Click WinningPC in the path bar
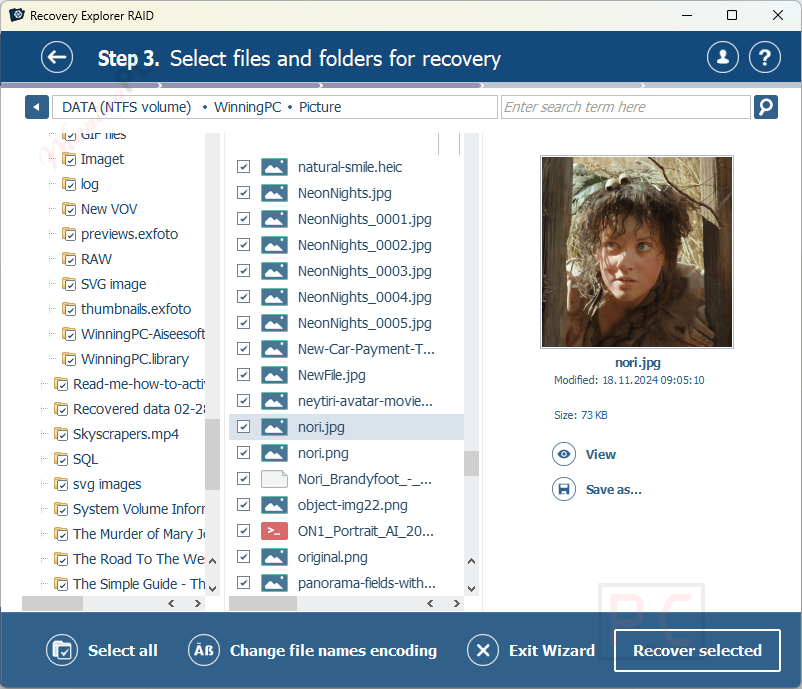This screenshot has height=689, width=802. pyautogui.click(x=248, y=107)
